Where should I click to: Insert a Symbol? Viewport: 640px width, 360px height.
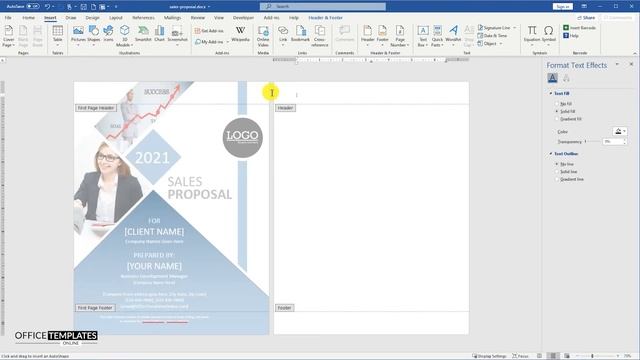(549, 35)
